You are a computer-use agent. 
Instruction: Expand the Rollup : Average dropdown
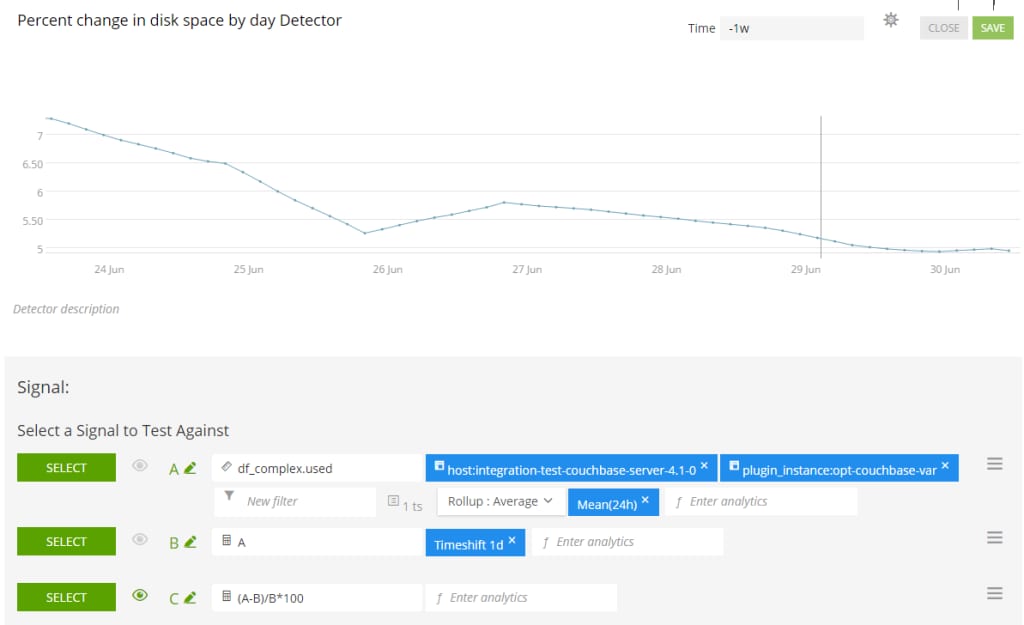(500, 502)
